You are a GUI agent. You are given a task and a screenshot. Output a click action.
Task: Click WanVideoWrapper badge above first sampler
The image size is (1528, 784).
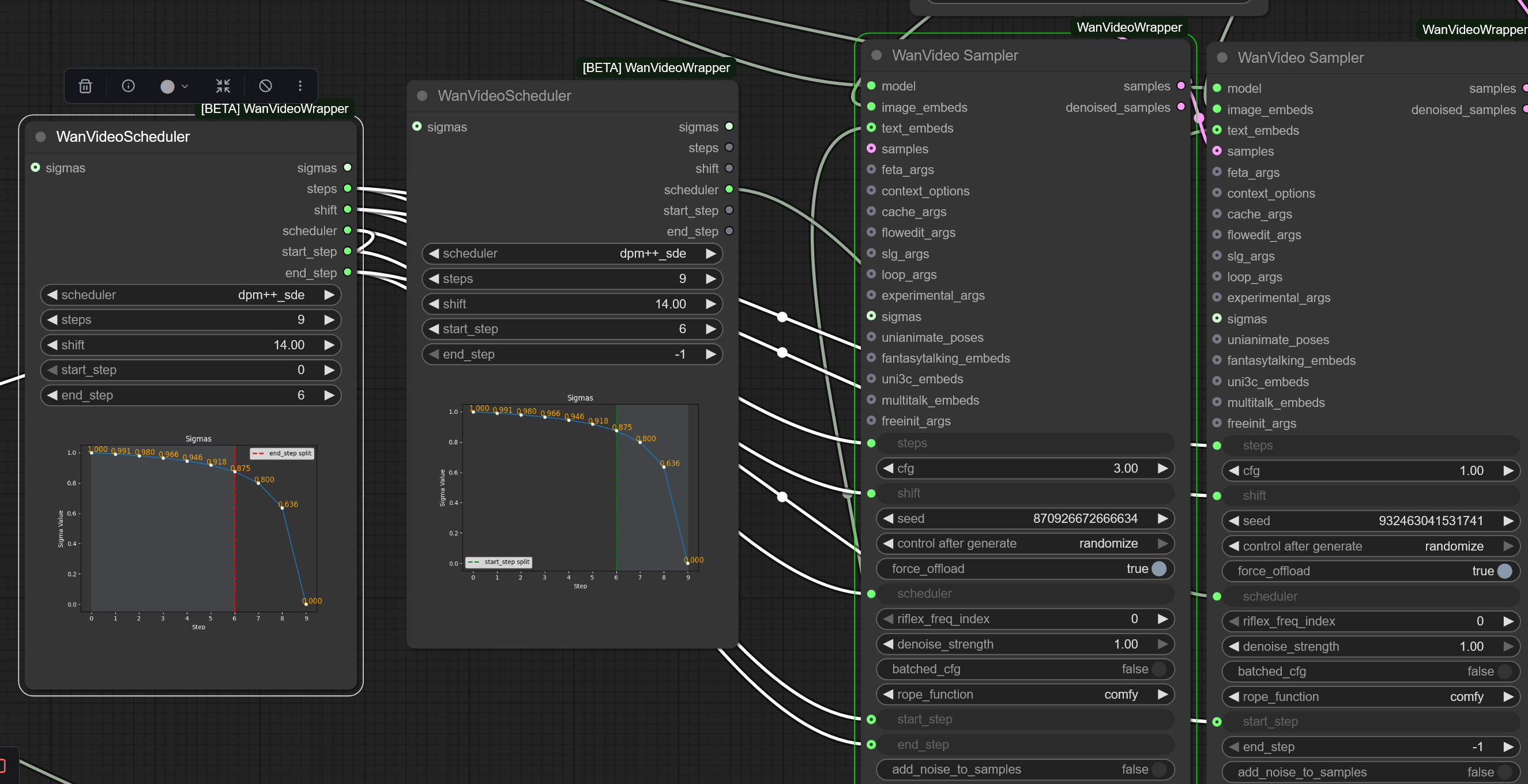tap(1128, 27)
